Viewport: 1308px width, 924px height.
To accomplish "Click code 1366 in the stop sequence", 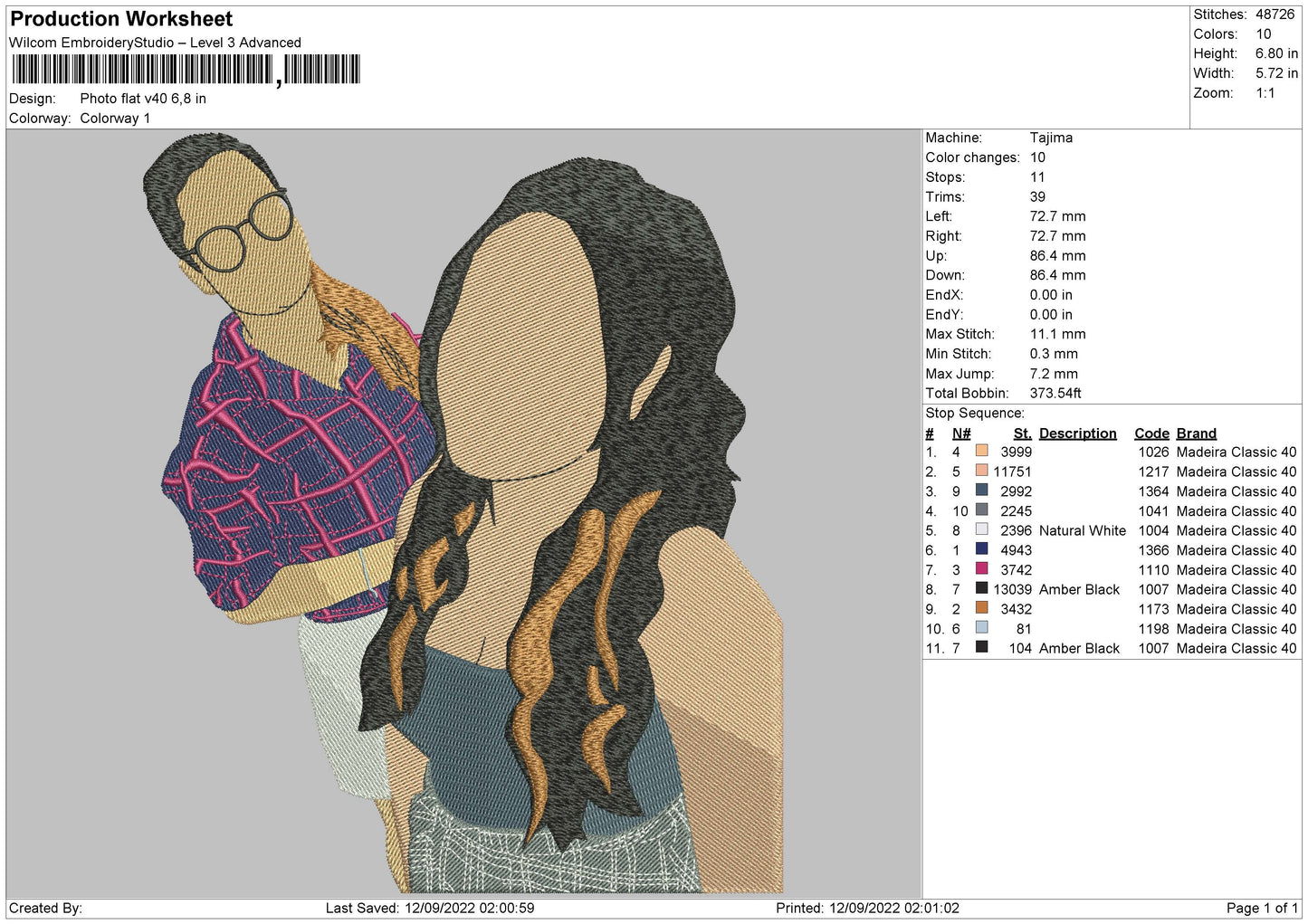I will click(x=1153, y=550).
